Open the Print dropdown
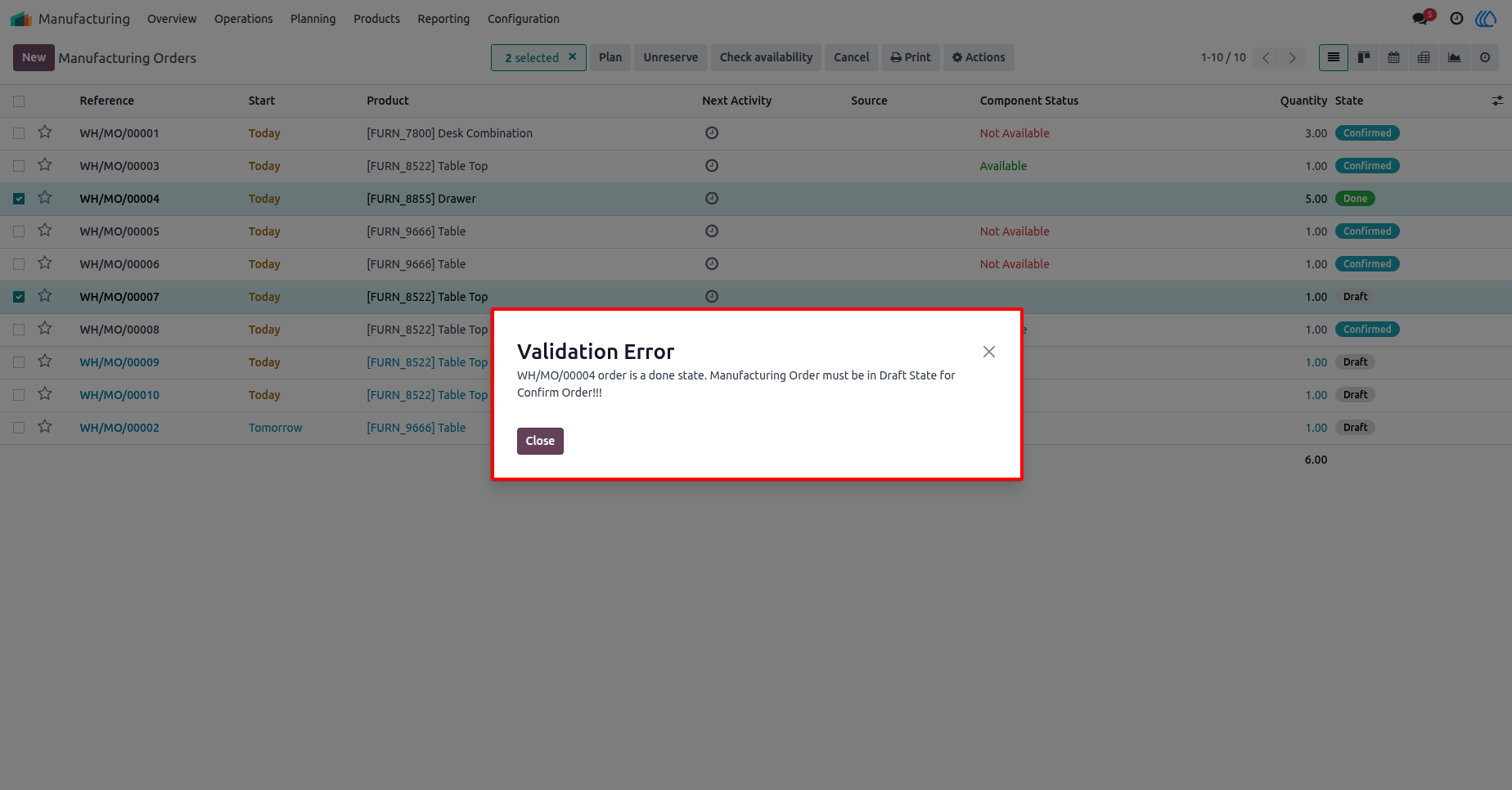Screen dimensions: 1512x790 click(x=911, y=57)
